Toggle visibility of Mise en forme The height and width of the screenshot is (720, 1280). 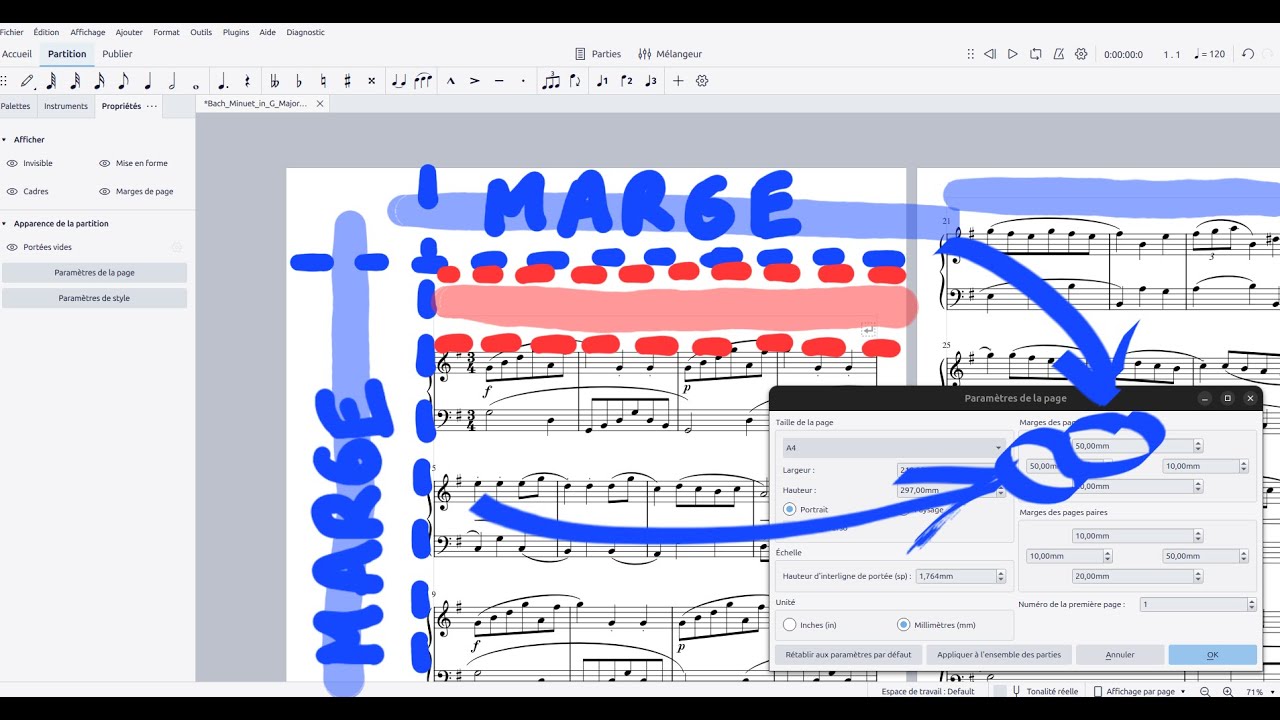pyautogui.click(x=105, y=163)
